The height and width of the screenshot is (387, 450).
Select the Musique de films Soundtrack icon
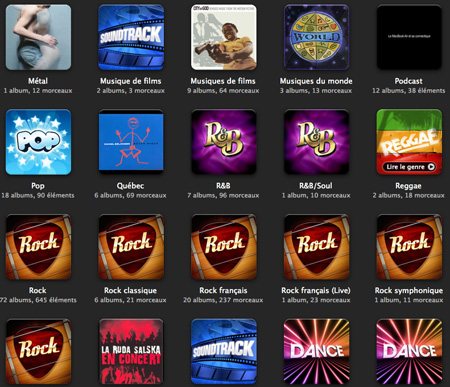(x=131, y=37)
